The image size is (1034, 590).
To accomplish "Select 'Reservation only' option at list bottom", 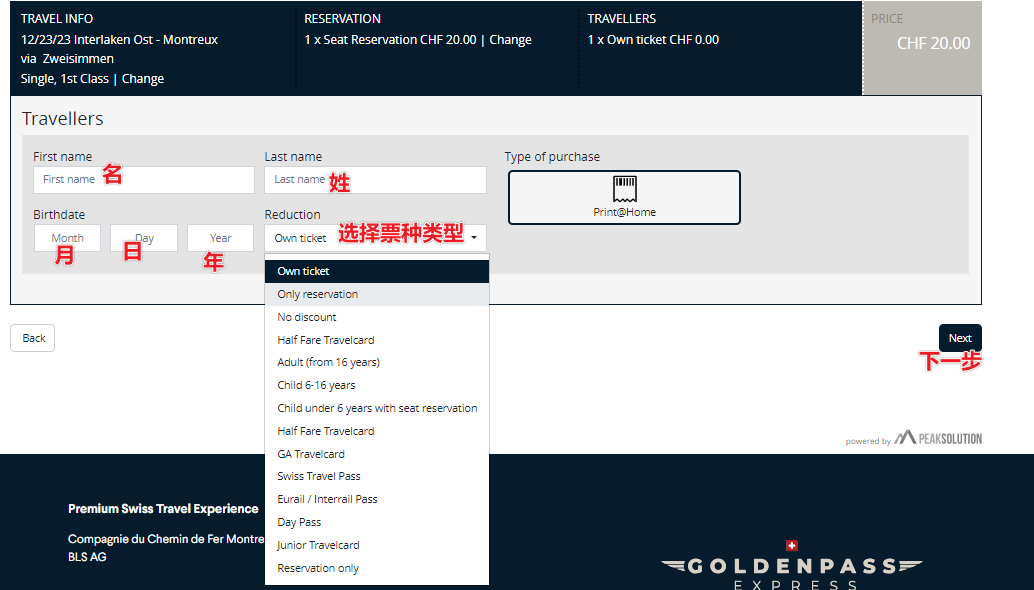I will click(x=377, y=568).
